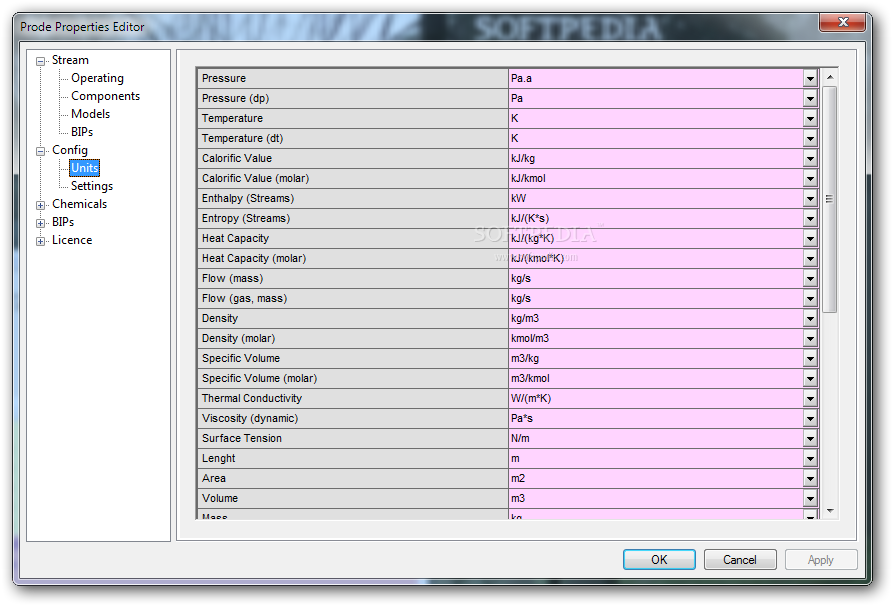This screenshot has width=893, height=606.
Task: Open Specific Volume (molar) unit dropdown
Action: click(810, 378)
